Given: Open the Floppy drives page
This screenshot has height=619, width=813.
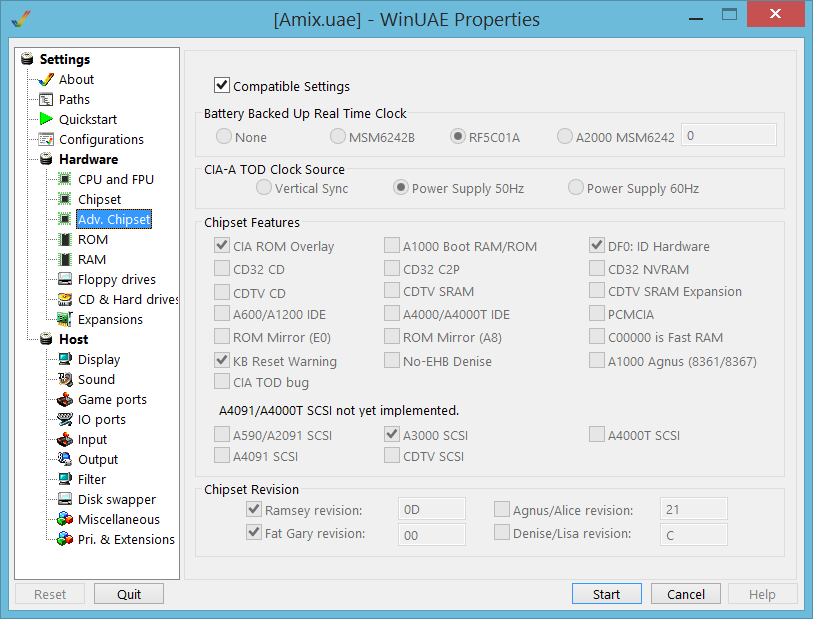Looking at the screenshot, I should [117, 279].
